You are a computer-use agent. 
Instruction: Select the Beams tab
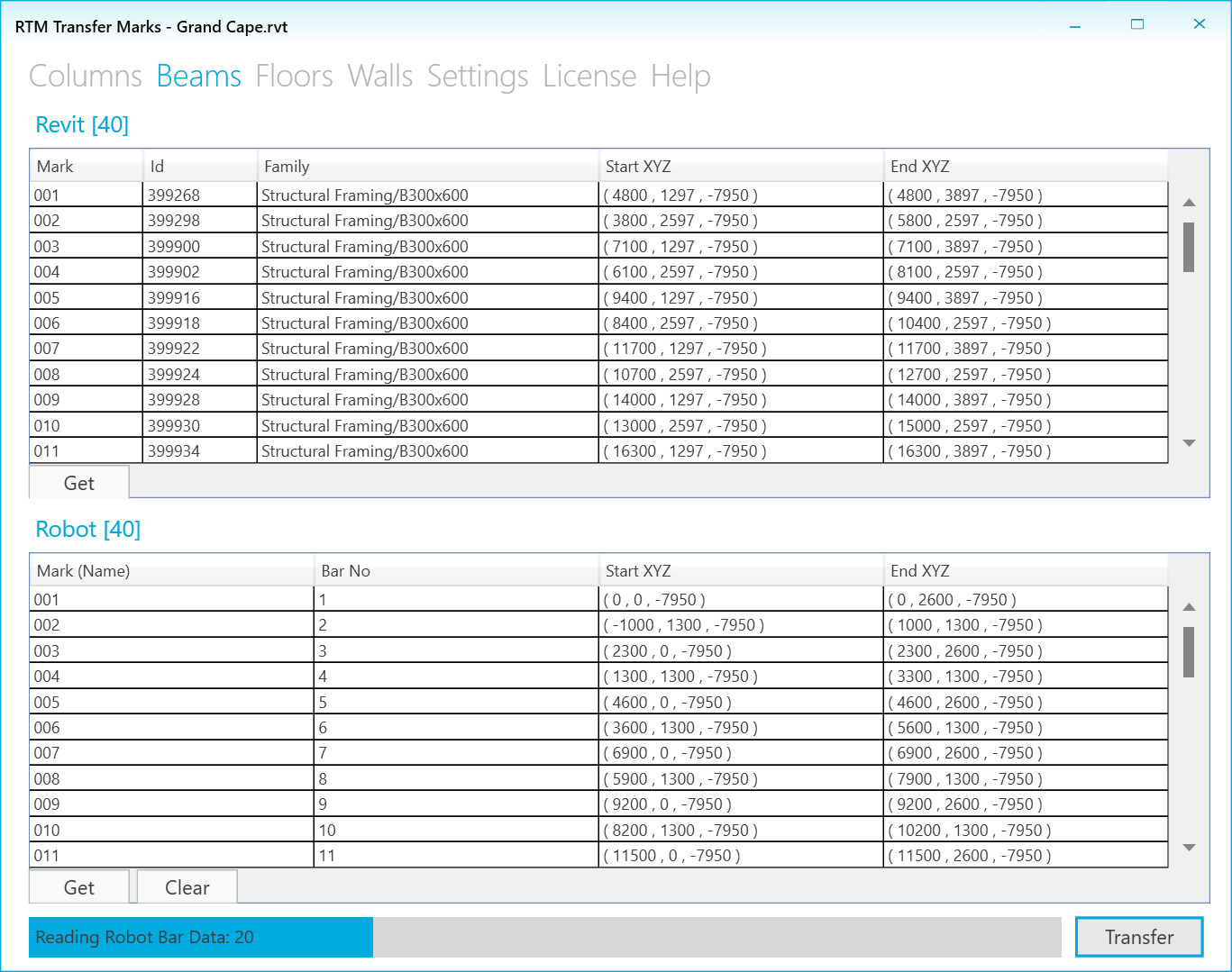pos(199,77)
